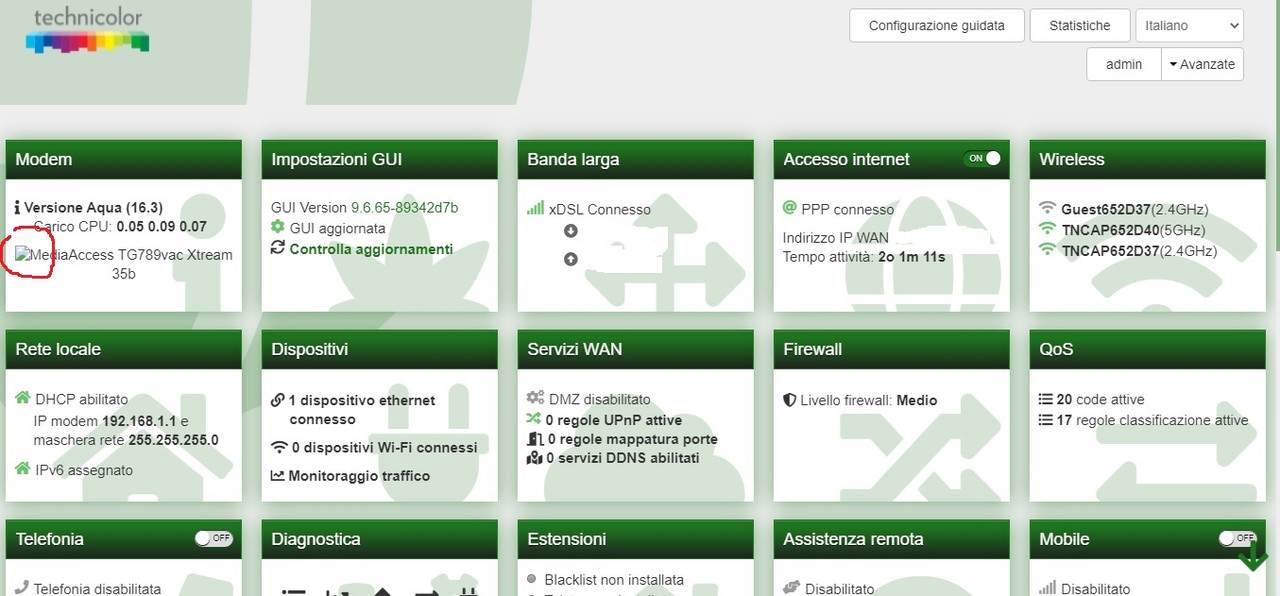
Task: Click the green scroll-down arrow icon
Action: [x=1252, y=557]
